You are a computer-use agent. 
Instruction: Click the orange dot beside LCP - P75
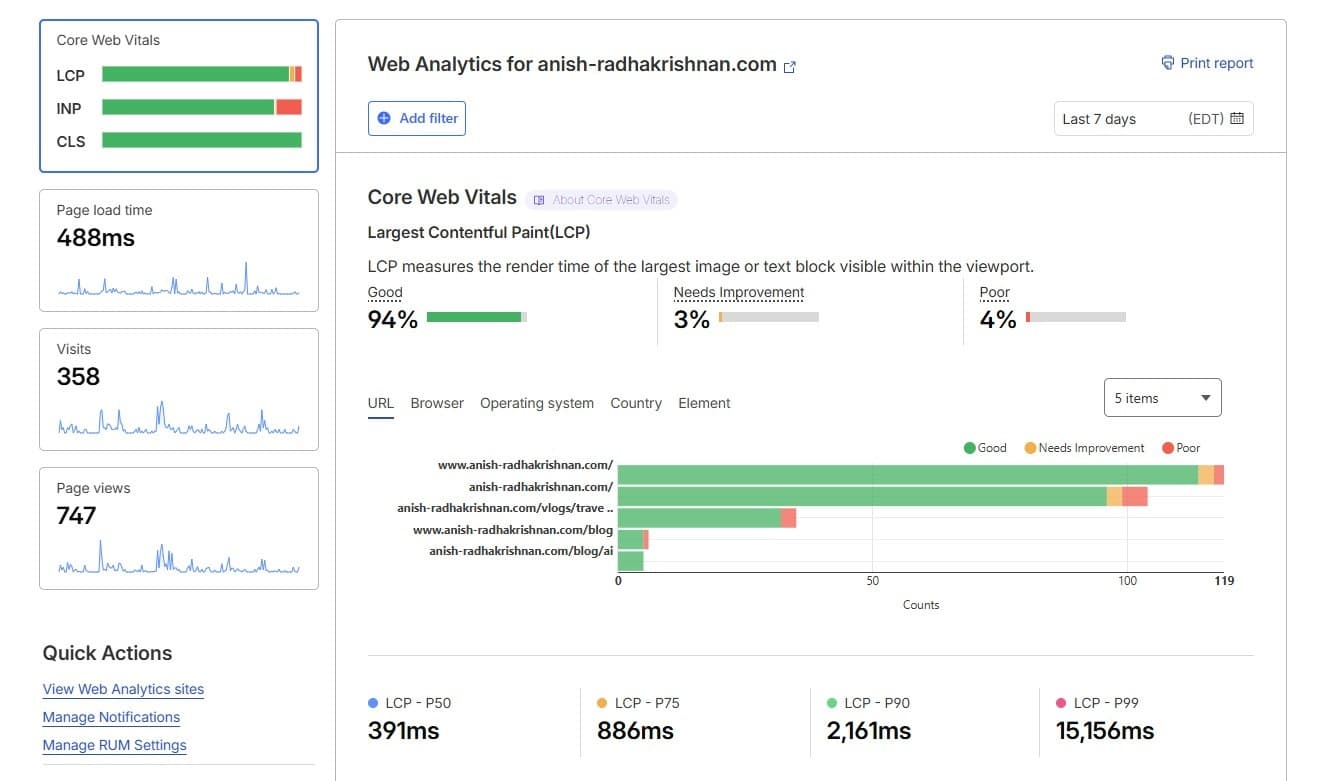click(x=602, y=703)
